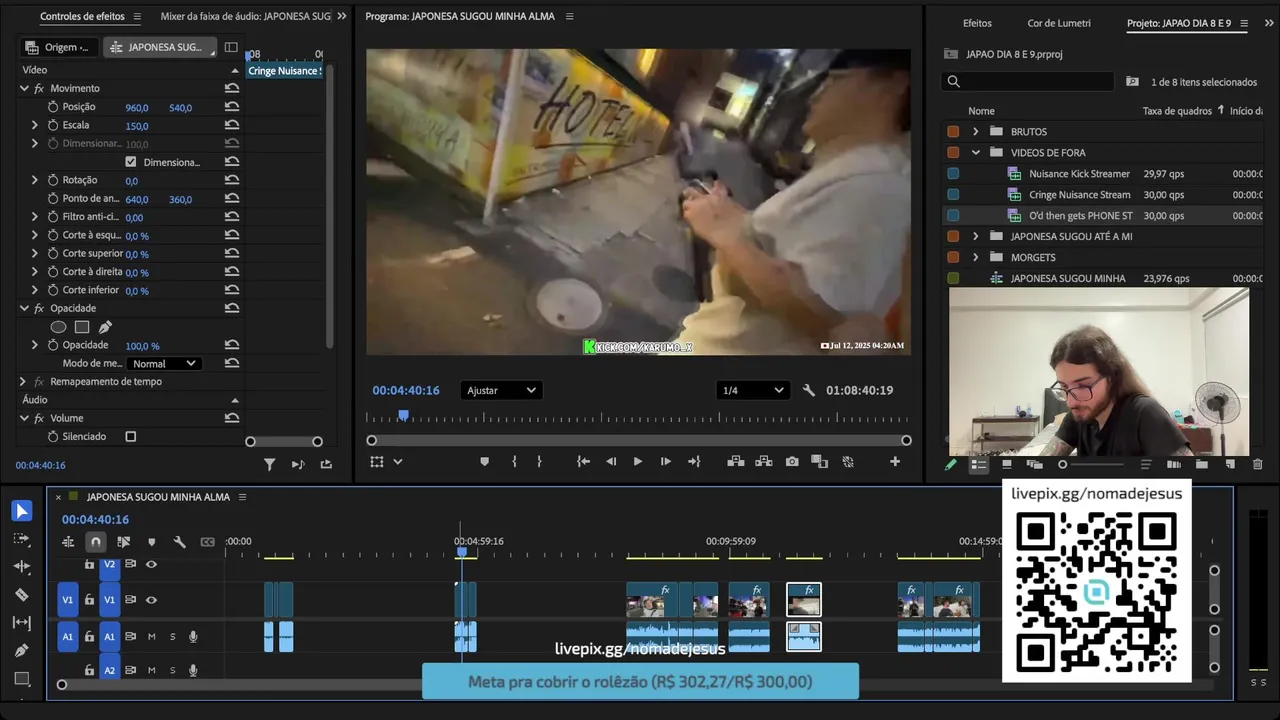The image size is (1280, 720).
Task: Solo audio track A1
Action: point(172,637)
